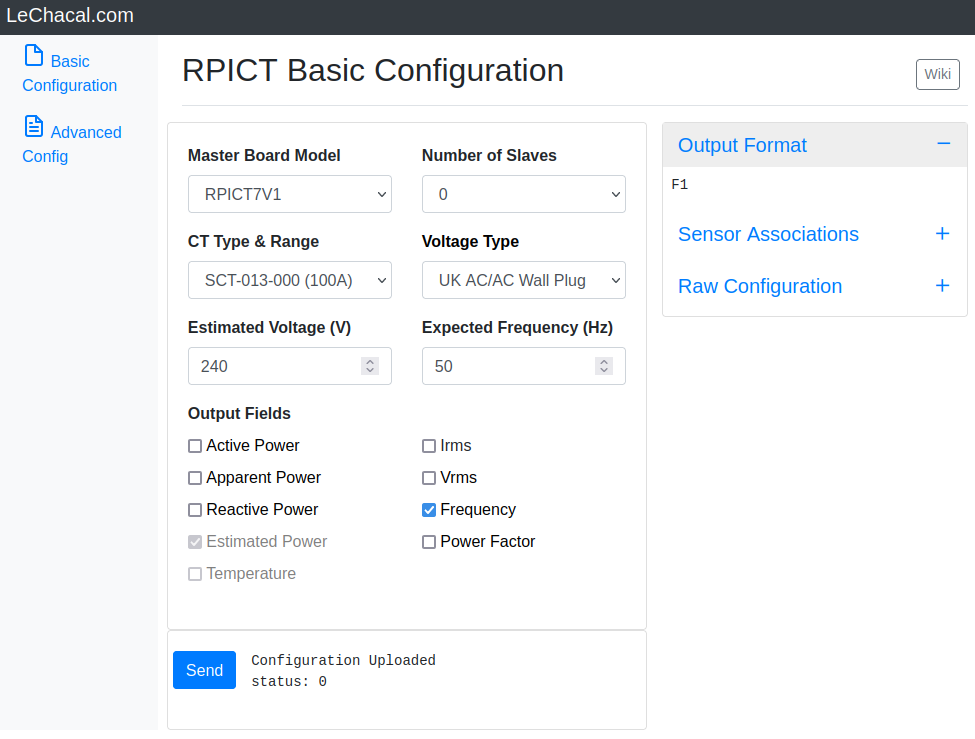Open the Voltage Type dropdown
The image size is (975, 739).
524,280
